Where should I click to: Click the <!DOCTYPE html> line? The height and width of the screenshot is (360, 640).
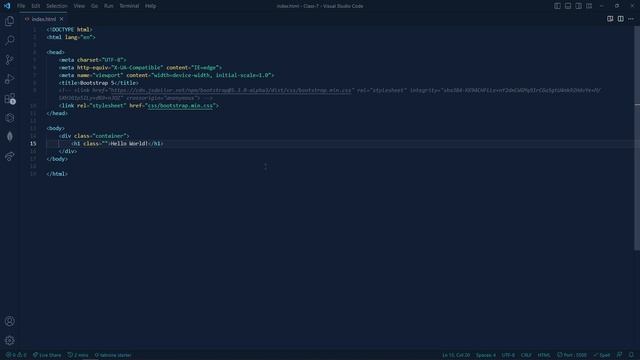(69, 29)
